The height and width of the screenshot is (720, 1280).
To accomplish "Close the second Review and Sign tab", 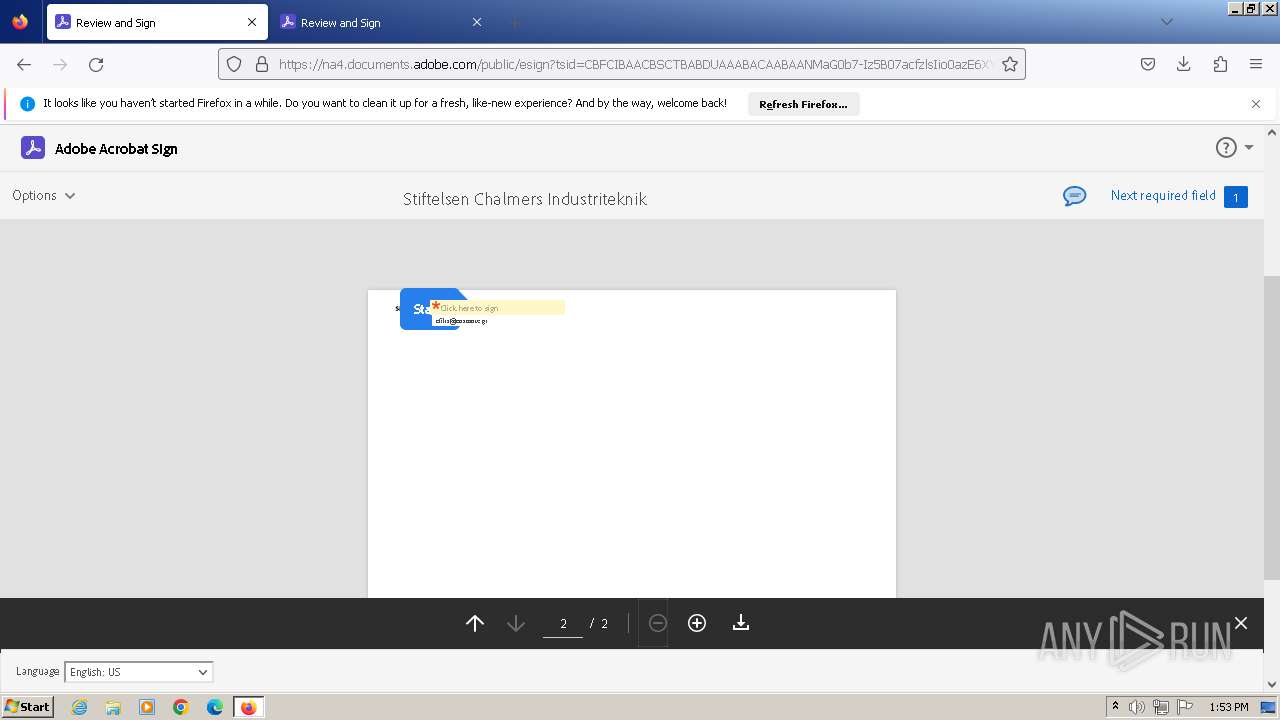I will (477, 22).
